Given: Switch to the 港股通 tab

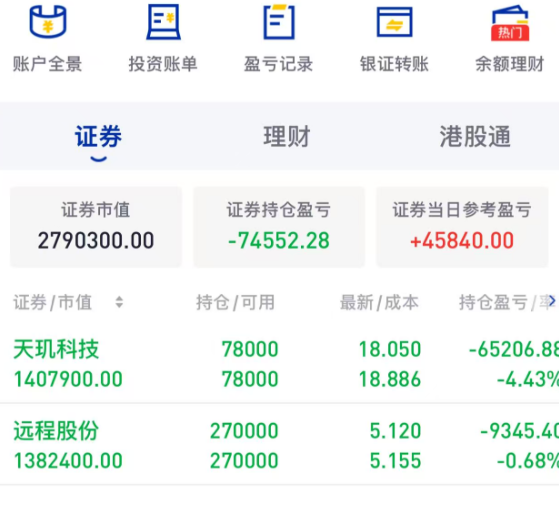Looking at the screenshot, I should tap(475, 137).
